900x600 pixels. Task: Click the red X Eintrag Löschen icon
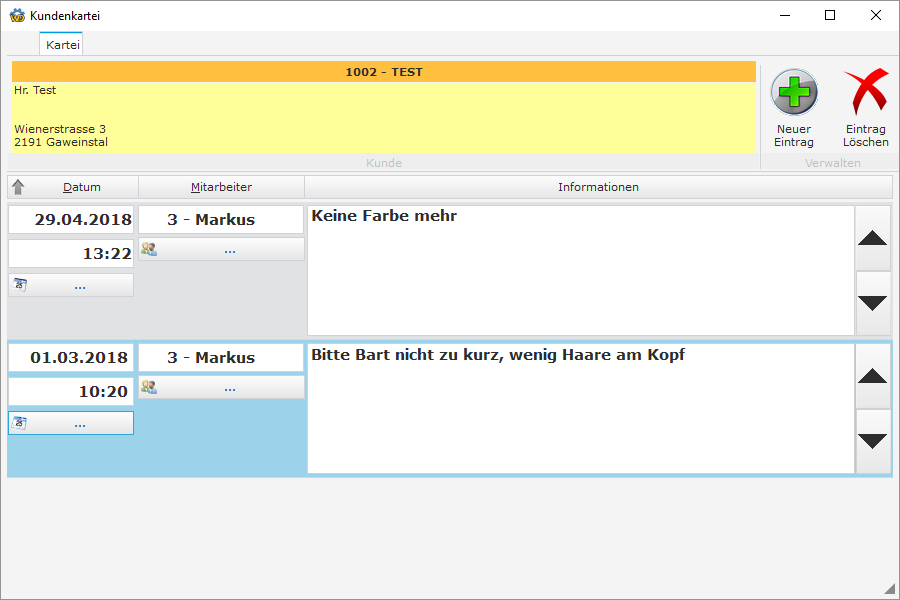pos(866,92)
